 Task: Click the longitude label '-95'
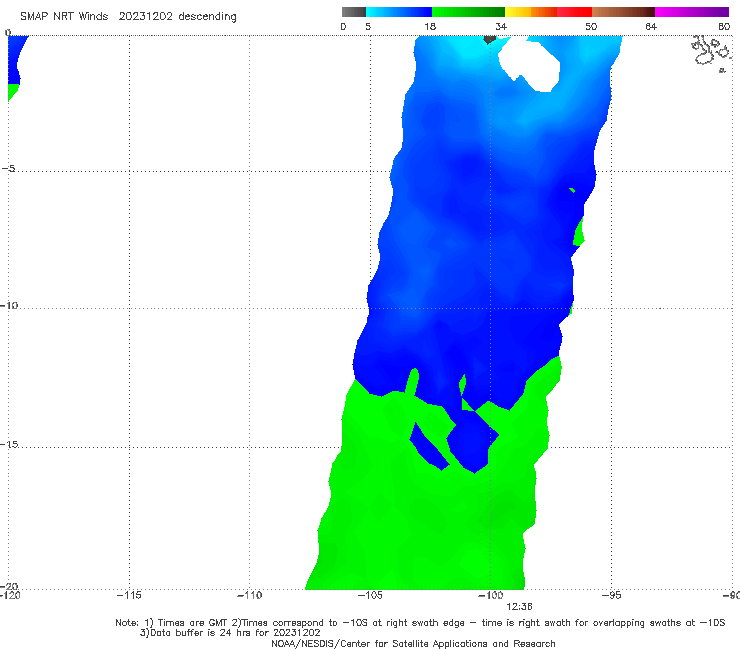tap(612, 595)
